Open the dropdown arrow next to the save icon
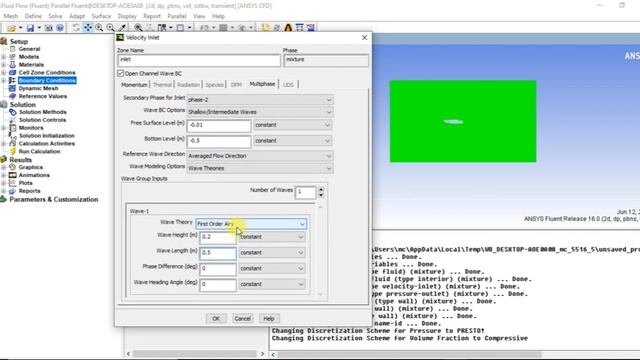This screenshot has height=360, width=640. 39,28
